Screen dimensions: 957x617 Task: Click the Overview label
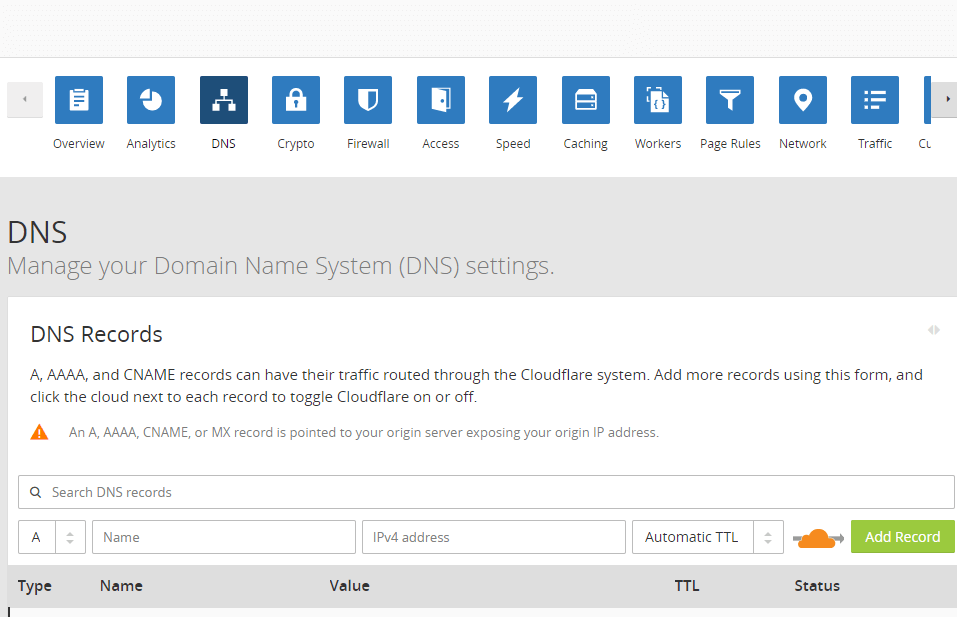[79, 143]
